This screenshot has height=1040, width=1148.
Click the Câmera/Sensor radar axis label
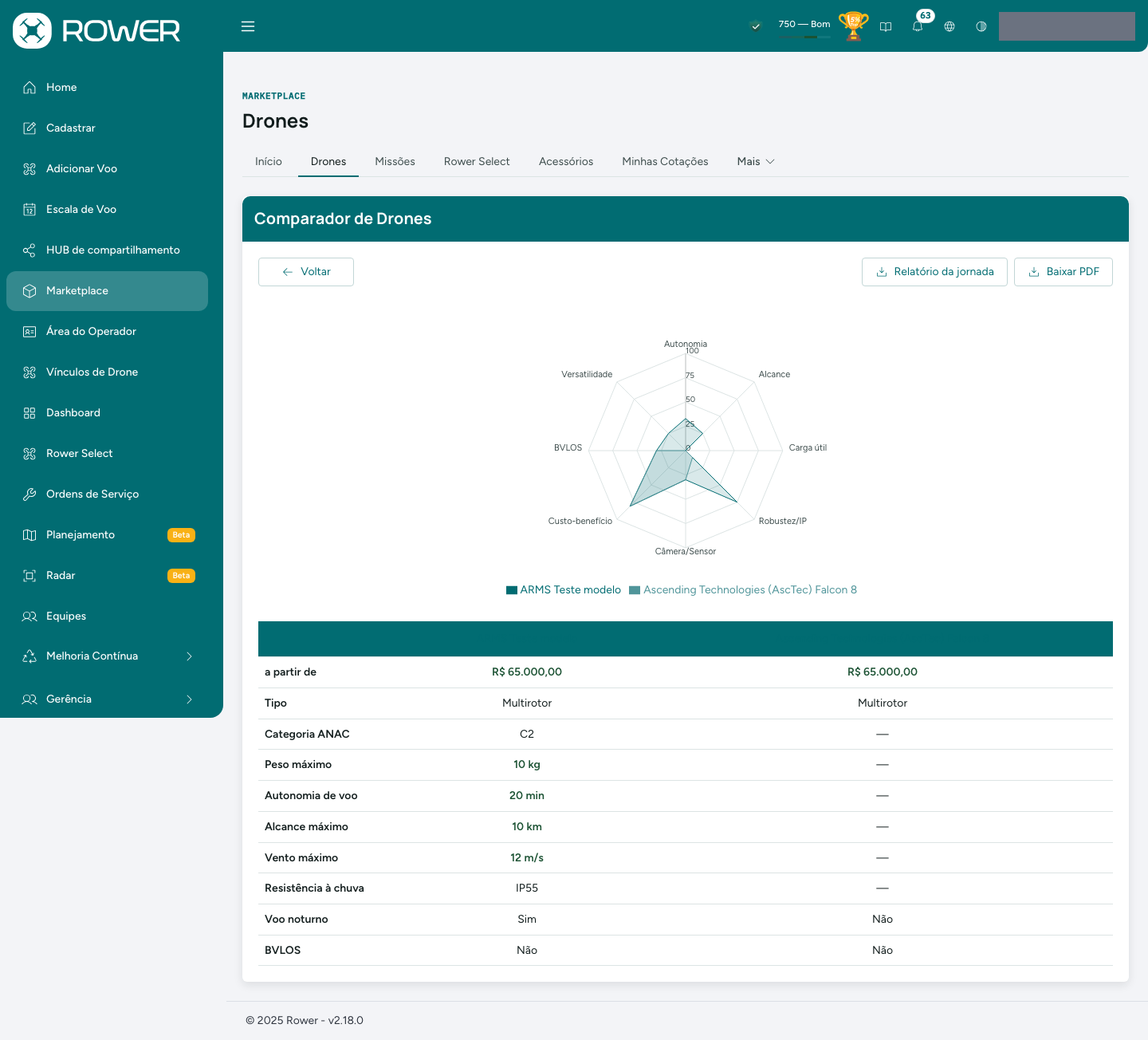pyautogui.click(x=686, y=552)
